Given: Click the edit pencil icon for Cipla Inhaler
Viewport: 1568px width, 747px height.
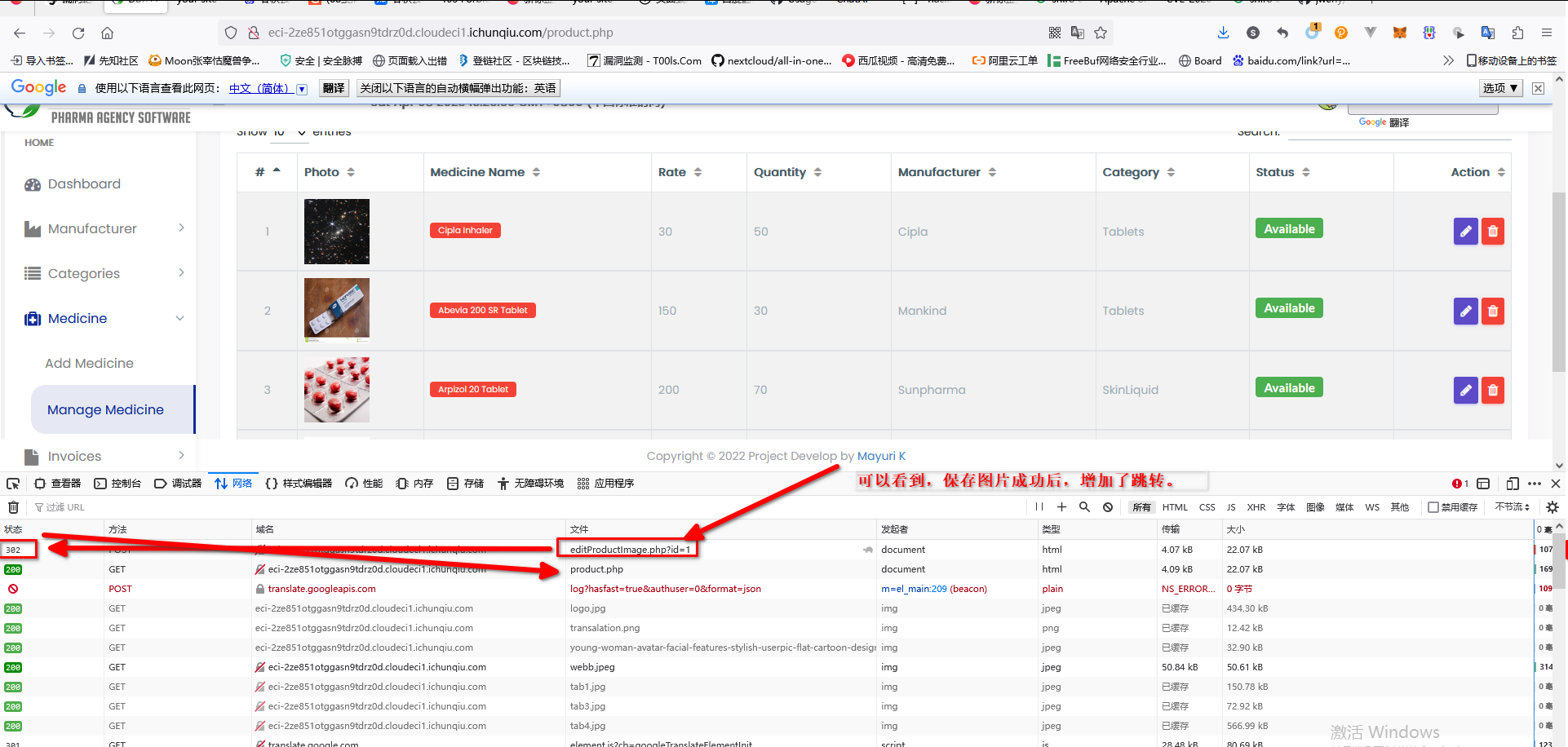Looking at the screenshot, I should tap(1465, 232).
